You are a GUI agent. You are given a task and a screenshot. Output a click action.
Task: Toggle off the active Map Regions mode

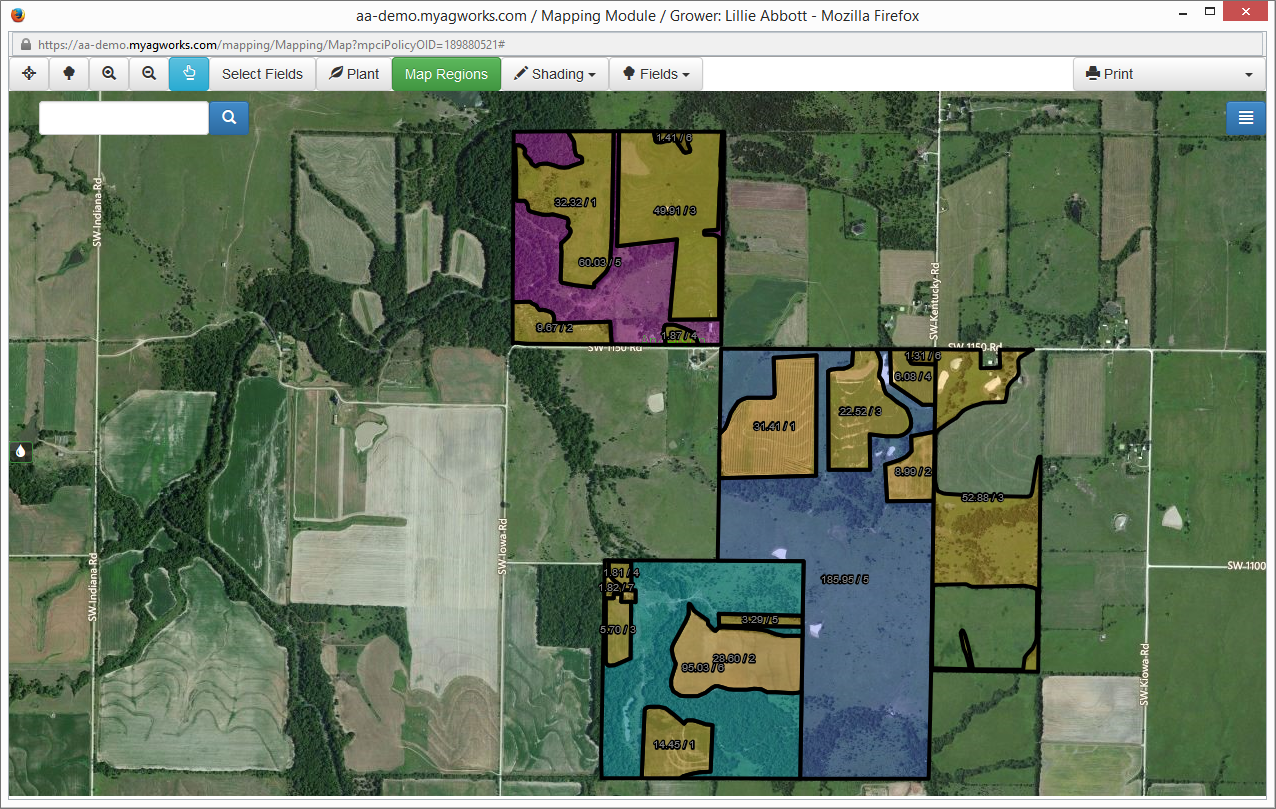[x=446, y=73]
